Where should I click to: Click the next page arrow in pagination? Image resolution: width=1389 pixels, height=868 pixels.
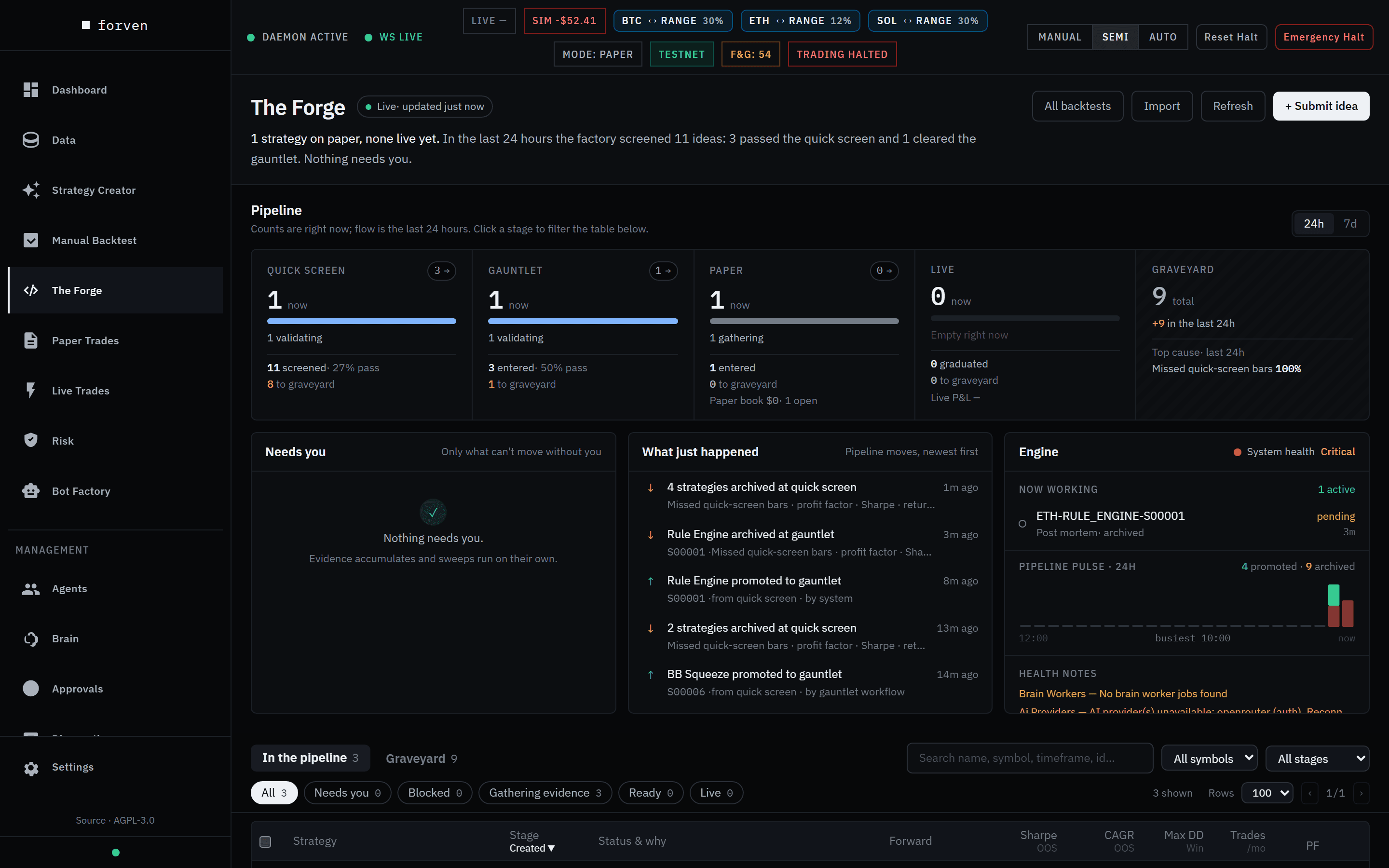tap(1361, 793)
